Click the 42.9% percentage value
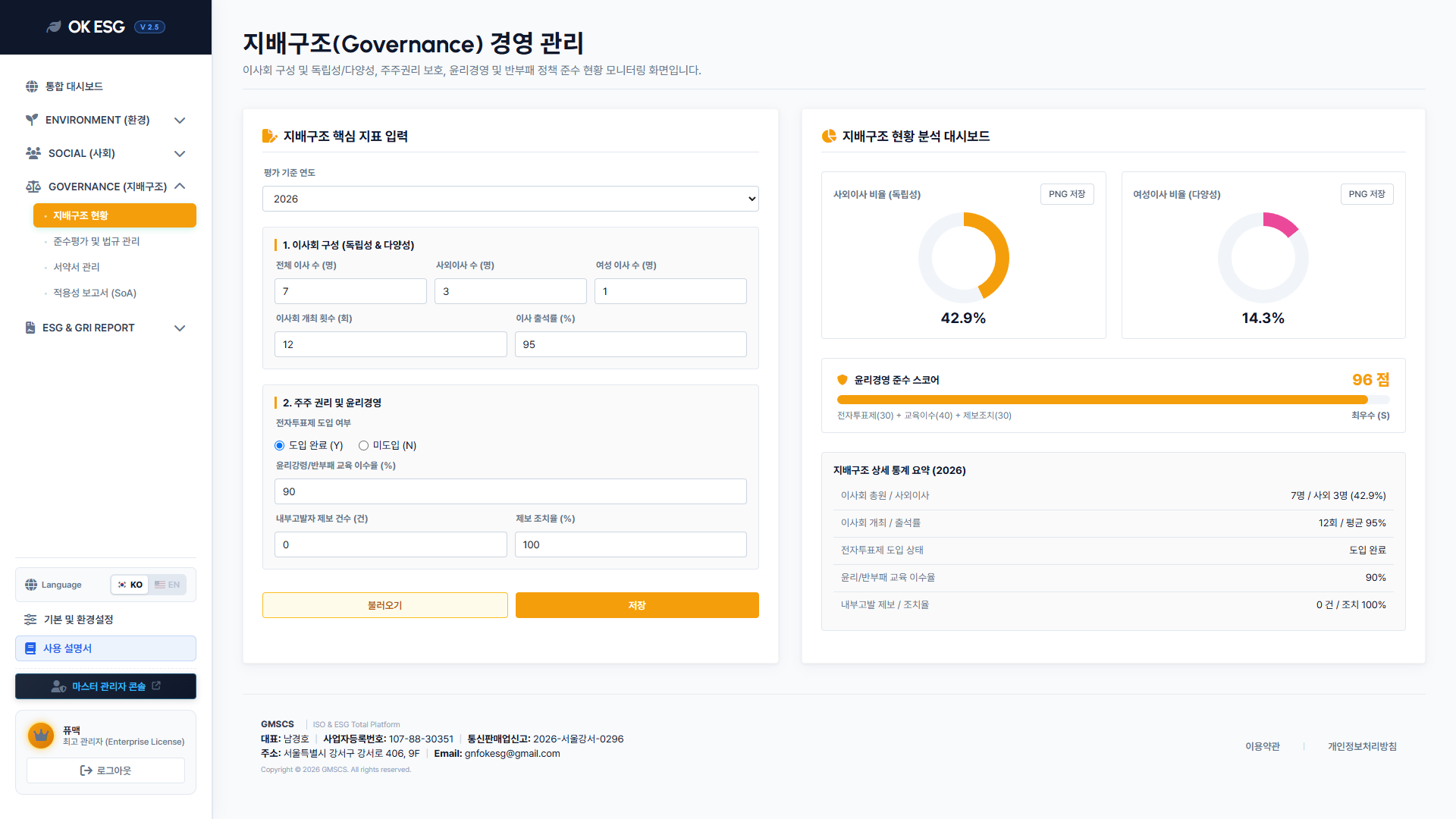This screenshot has width=1456, height=819. (964, 318)
